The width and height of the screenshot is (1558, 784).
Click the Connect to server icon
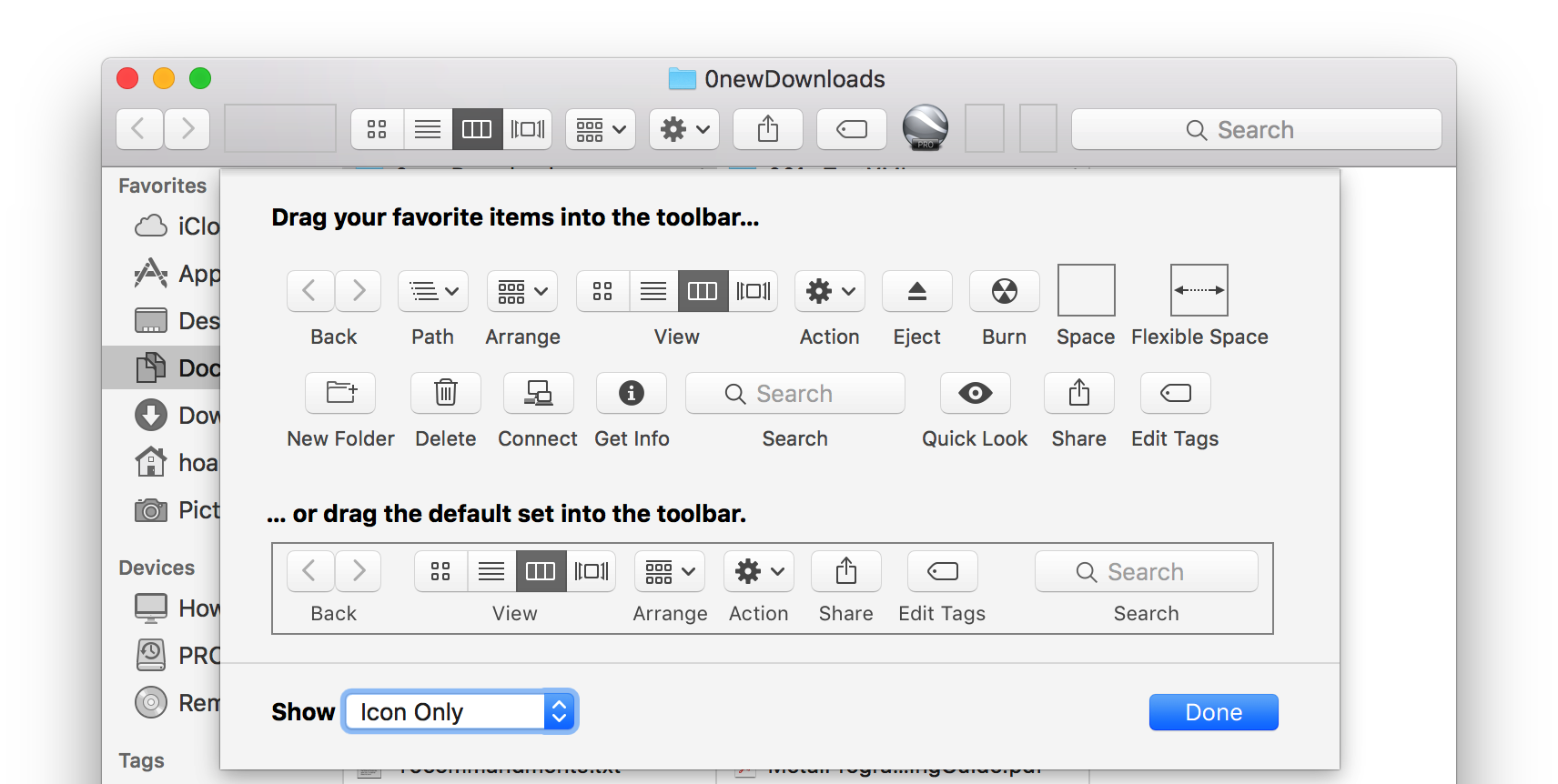click(538, 393)
